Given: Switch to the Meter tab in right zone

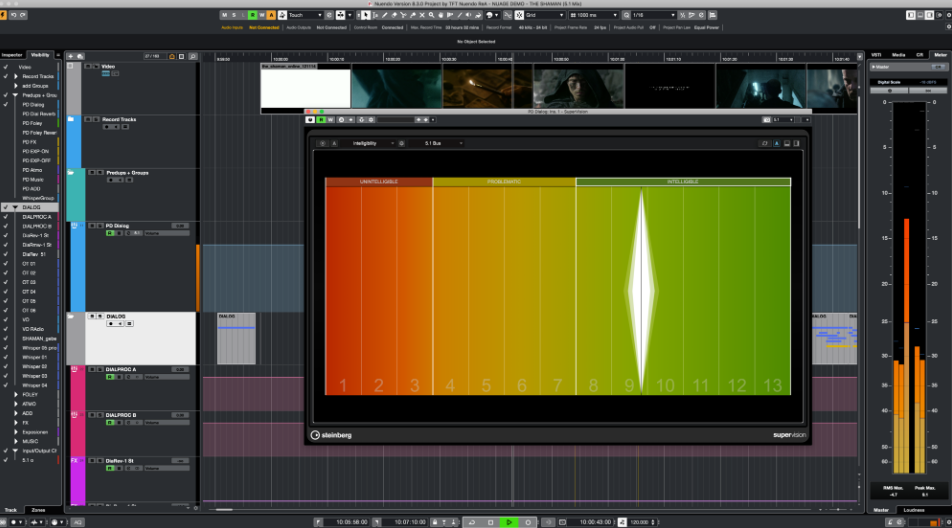Looking at the screenshot, I should (940, 55).
